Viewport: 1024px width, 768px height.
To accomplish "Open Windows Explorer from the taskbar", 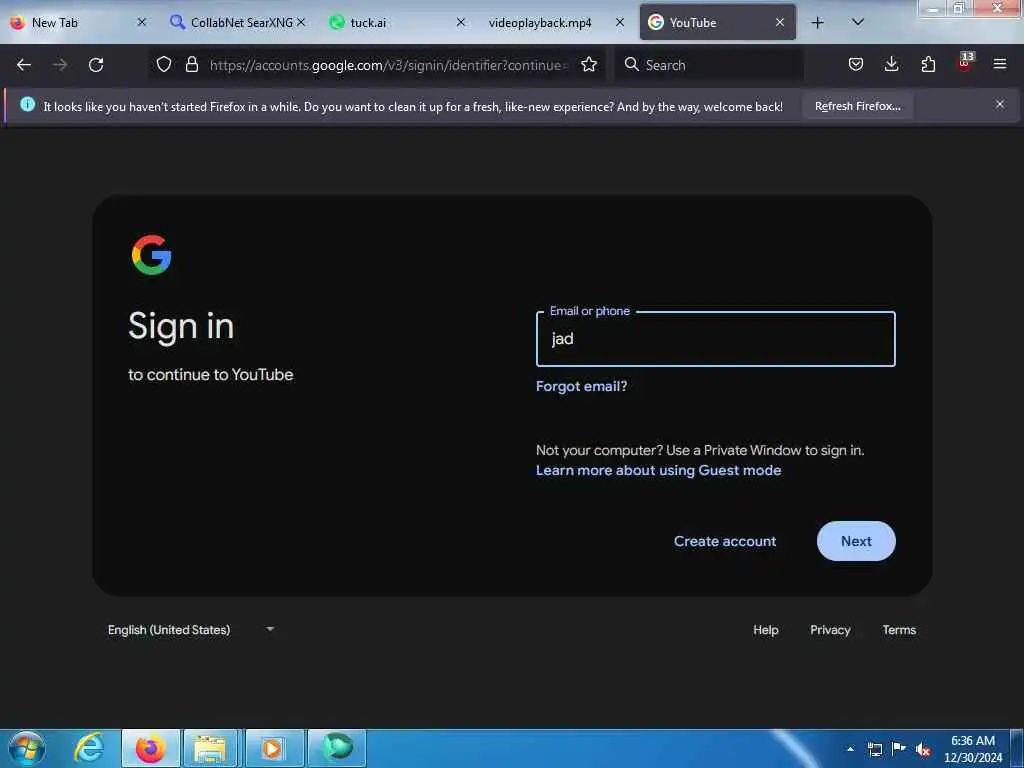I will (210, 748).
